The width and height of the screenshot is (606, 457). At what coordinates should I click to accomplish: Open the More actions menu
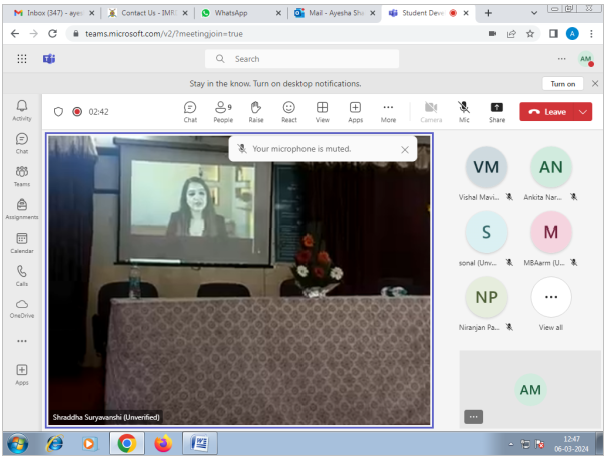pos(388,111)
